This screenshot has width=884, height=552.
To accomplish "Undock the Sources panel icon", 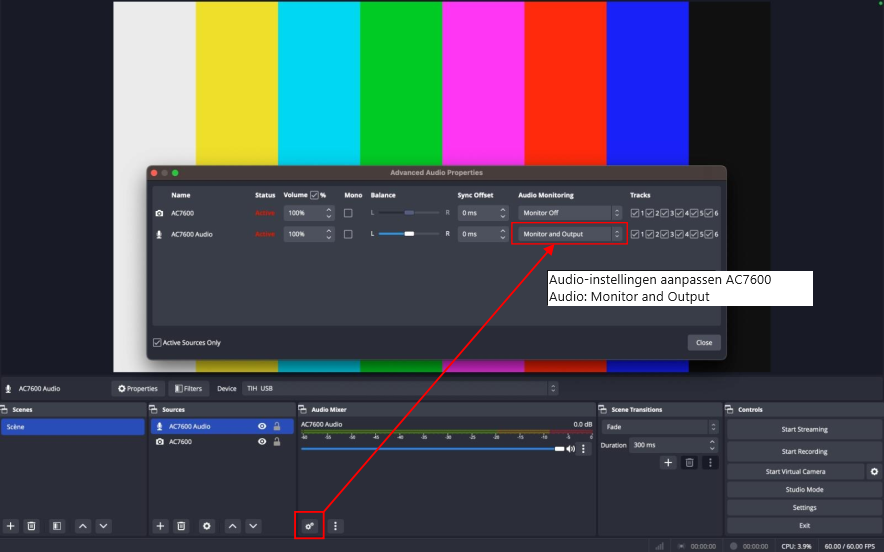I will tap(153, 409).
